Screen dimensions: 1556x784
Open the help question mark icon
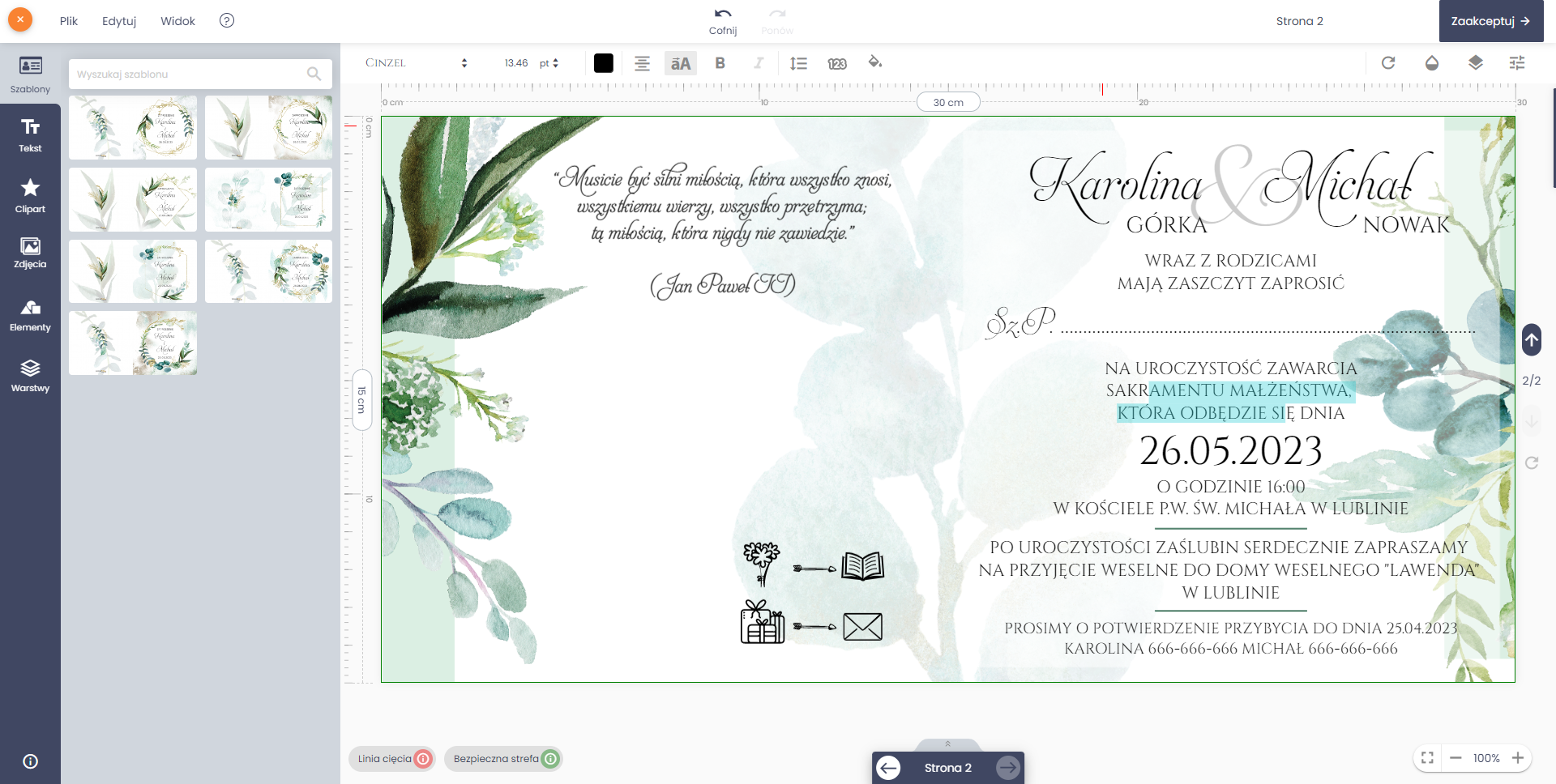227,20
